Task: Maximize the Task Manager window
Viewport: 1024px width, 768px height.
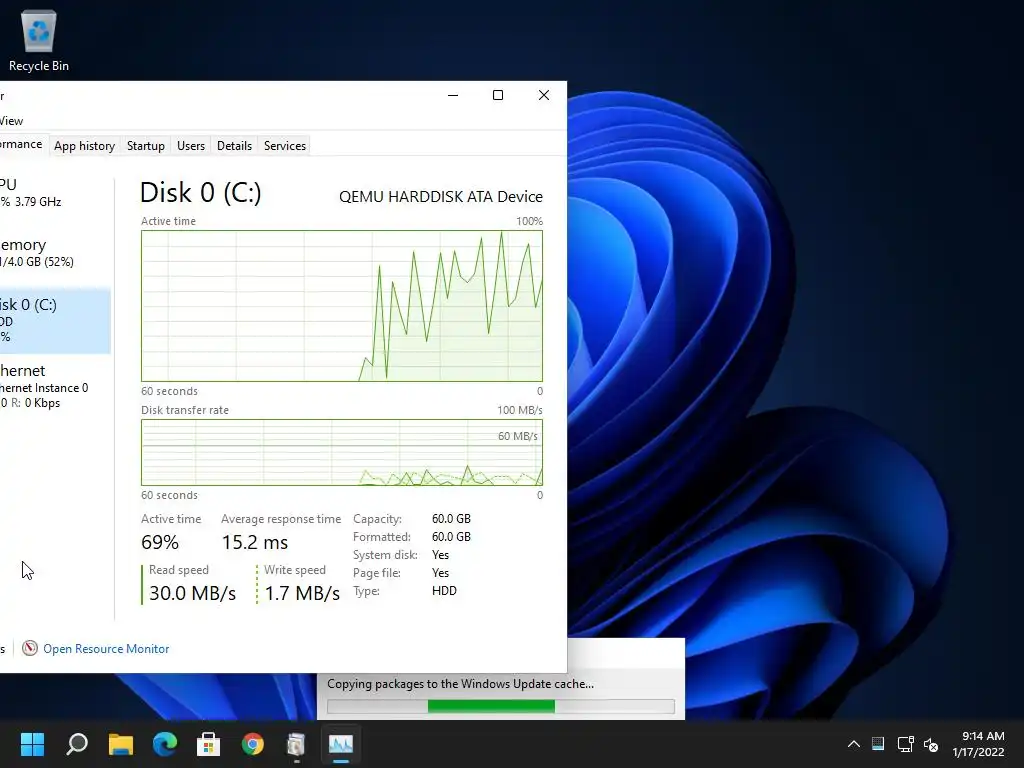Action: tap(498, 95)
